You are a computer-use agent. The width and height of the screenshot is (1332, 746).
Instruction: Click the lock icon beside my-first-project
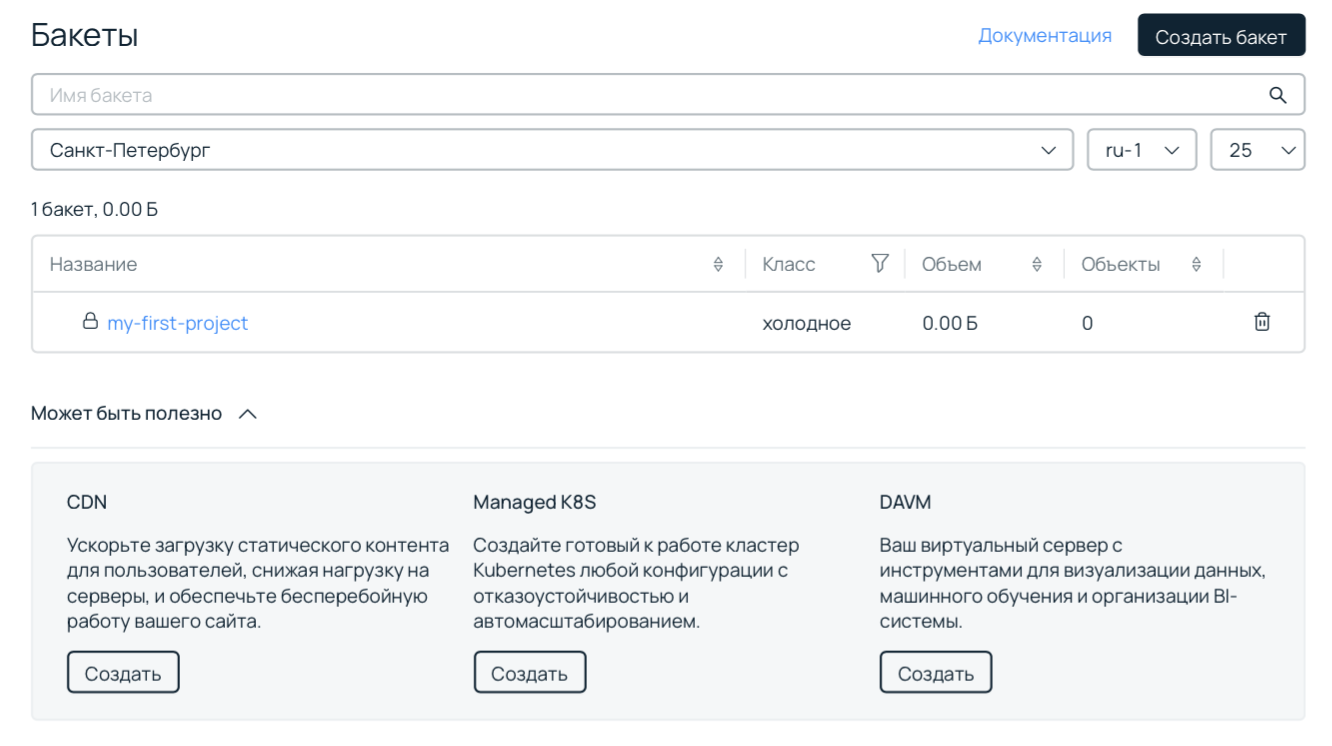tap(90, 322)
